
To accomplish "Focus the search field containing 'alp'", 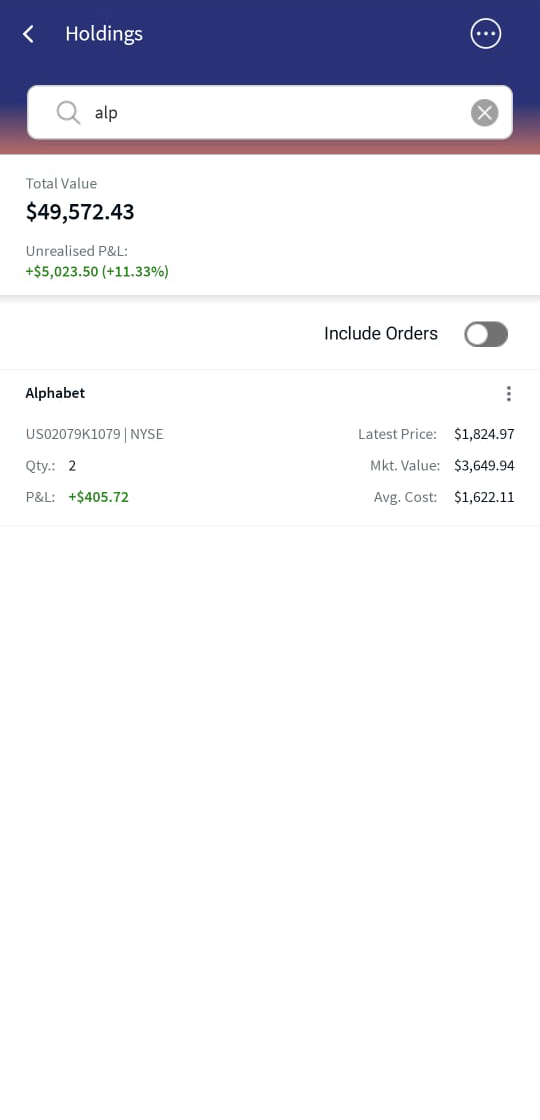I will click(270, 113).
